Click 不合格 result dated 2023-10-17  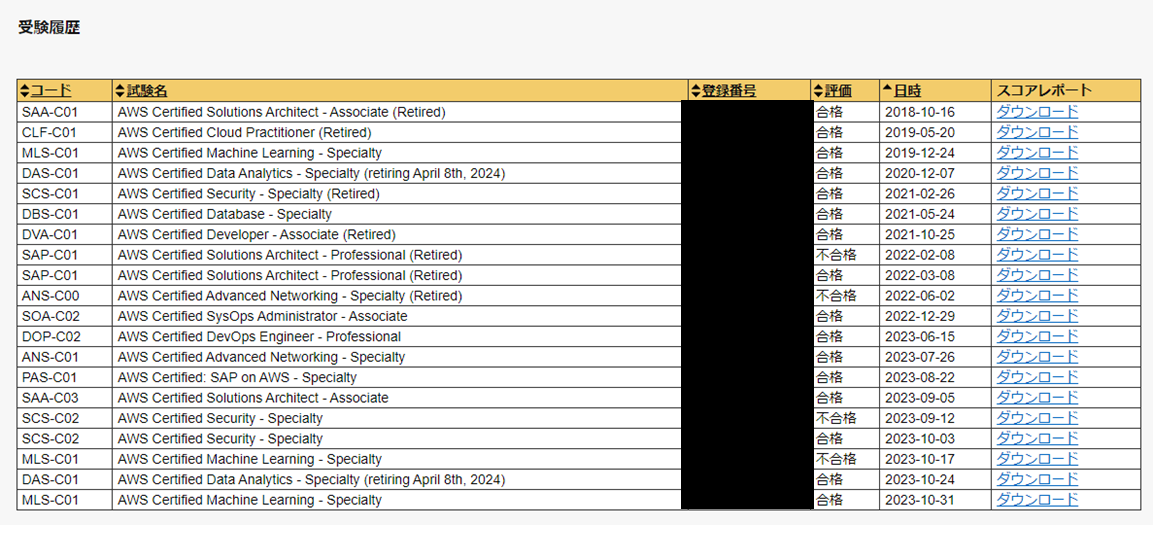tap(836, 459)
